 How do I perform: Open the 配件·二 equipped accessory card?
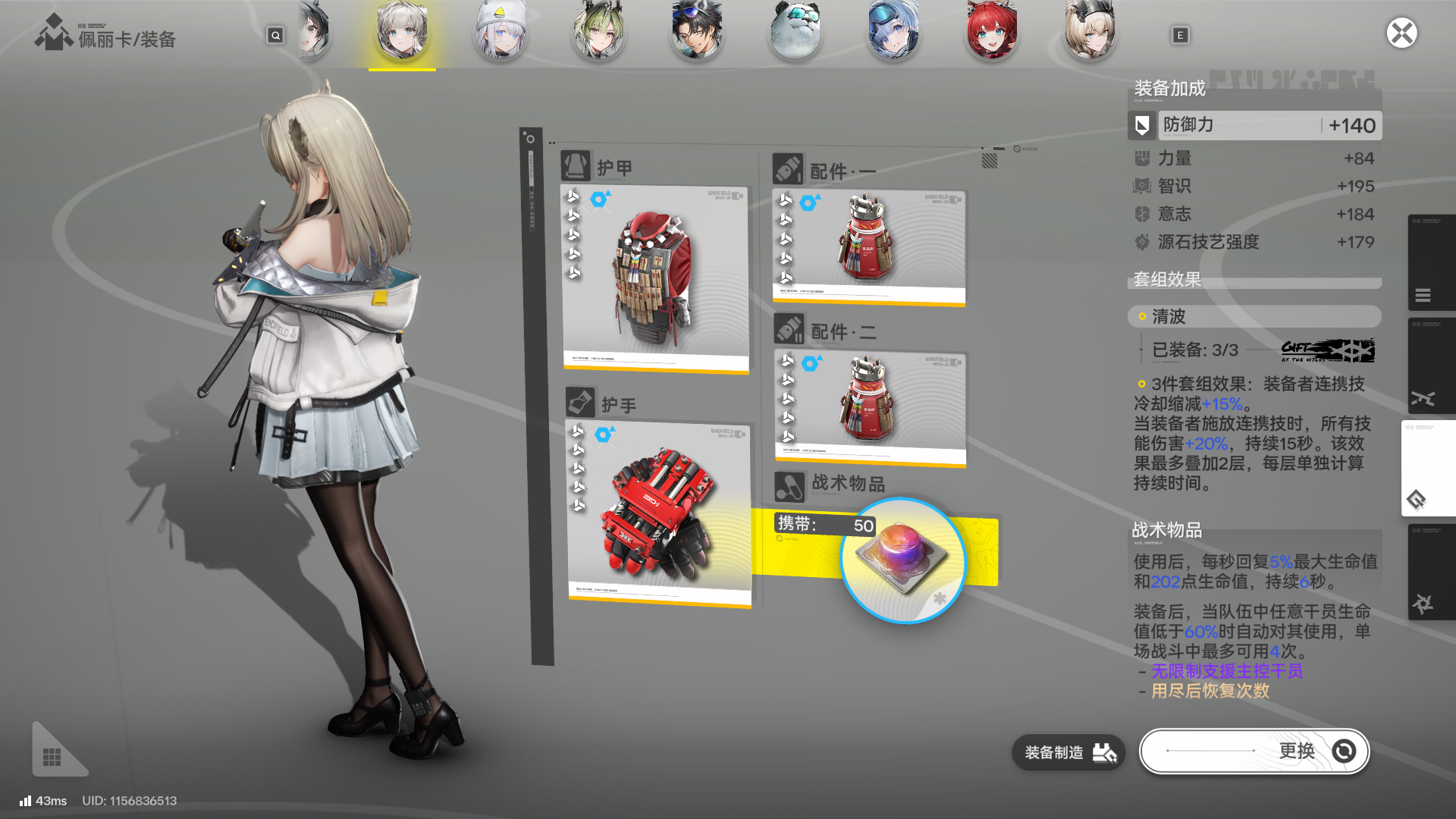871,408
